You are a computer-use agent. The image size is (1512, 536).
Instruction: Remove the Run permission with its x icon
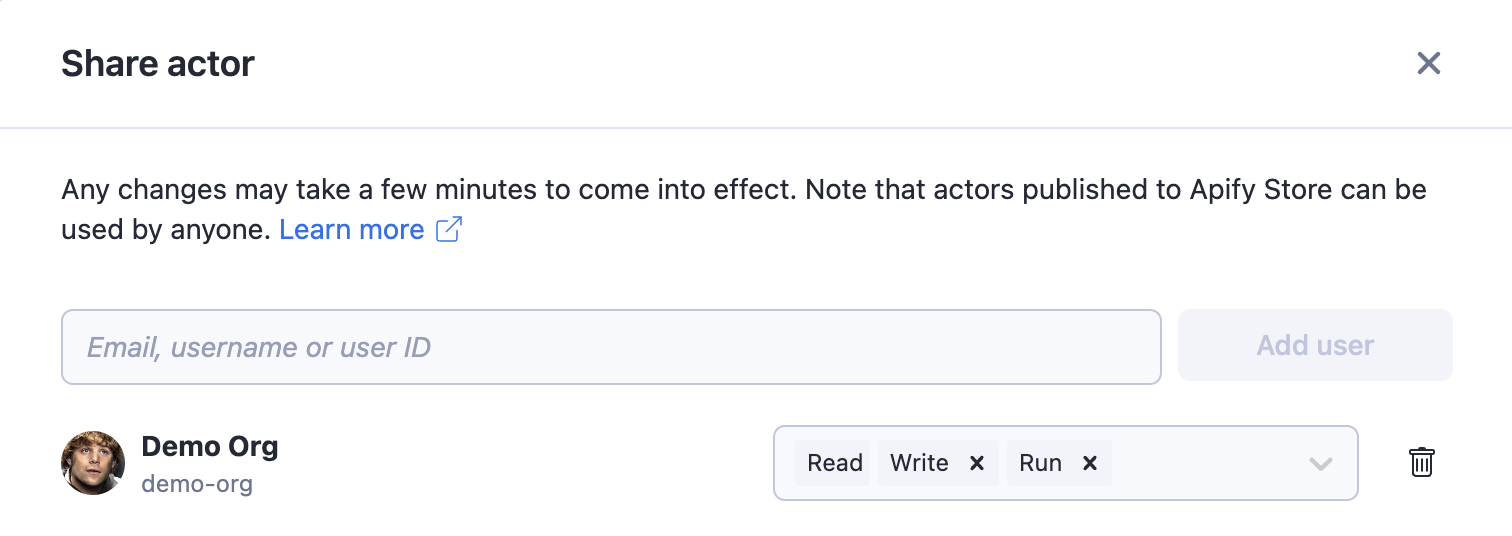pyautogui.click(x=1090, y=463)
